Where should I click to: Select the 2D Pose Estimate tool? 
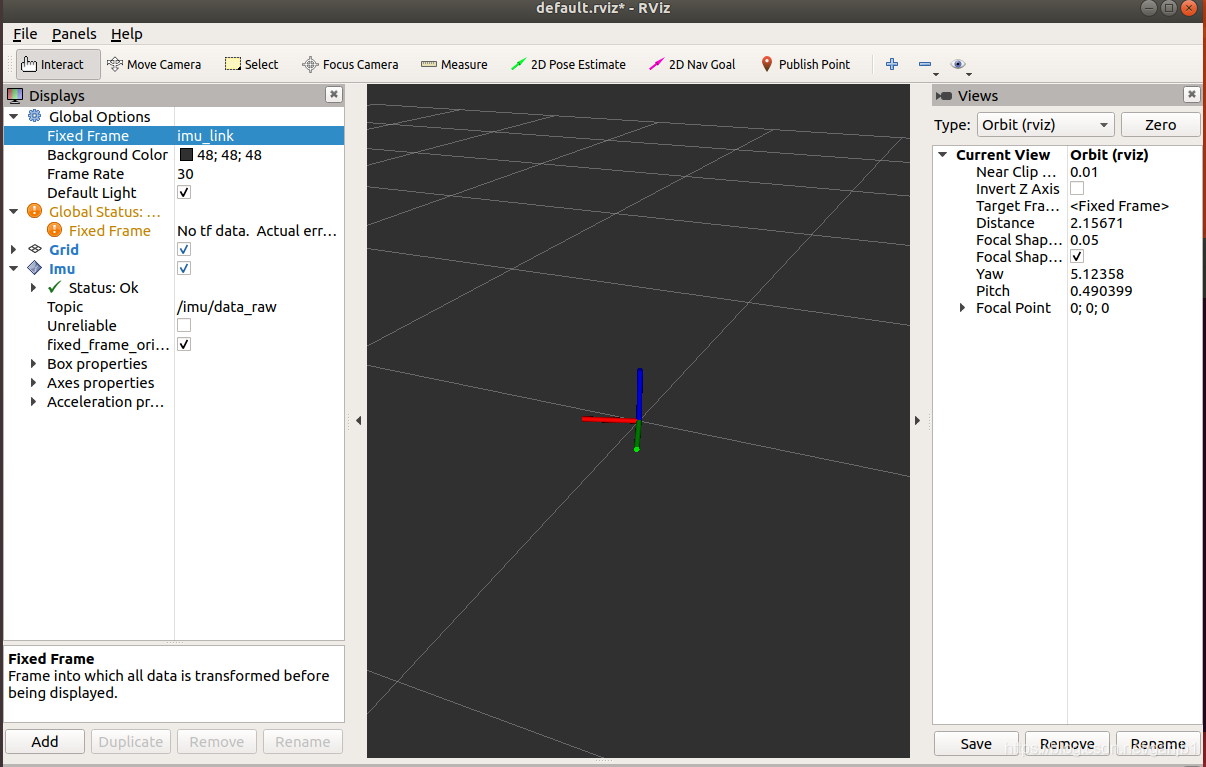(568, 64)
